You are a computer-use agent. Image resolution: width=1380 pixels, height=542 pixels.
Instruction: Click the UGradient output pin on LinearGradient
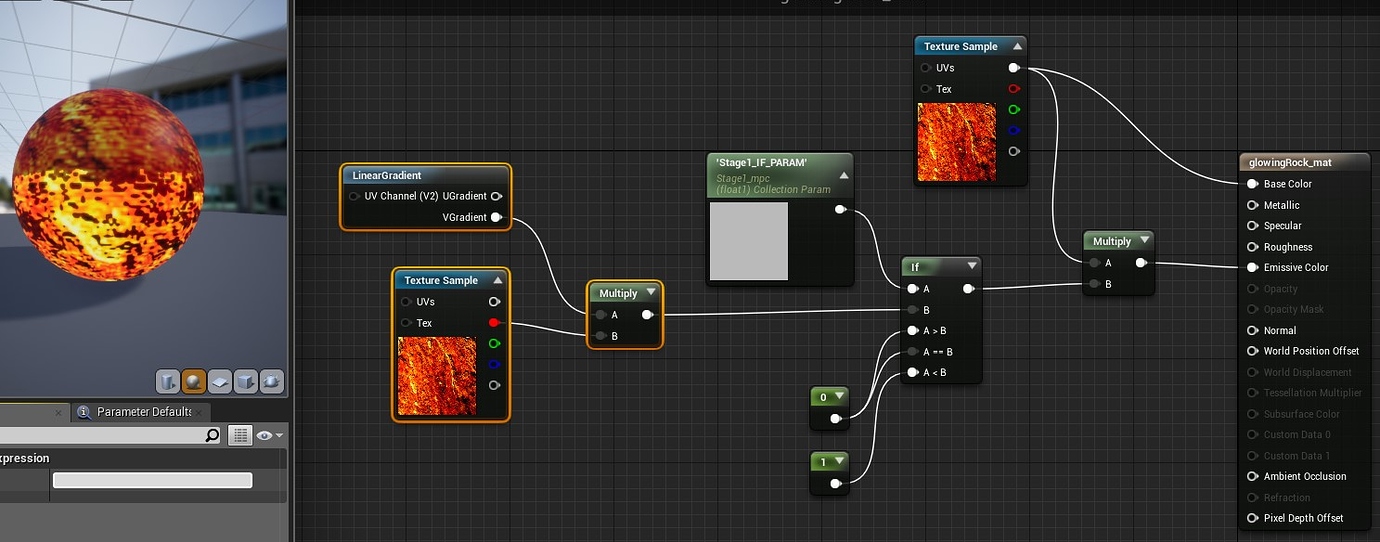[496, 196]
